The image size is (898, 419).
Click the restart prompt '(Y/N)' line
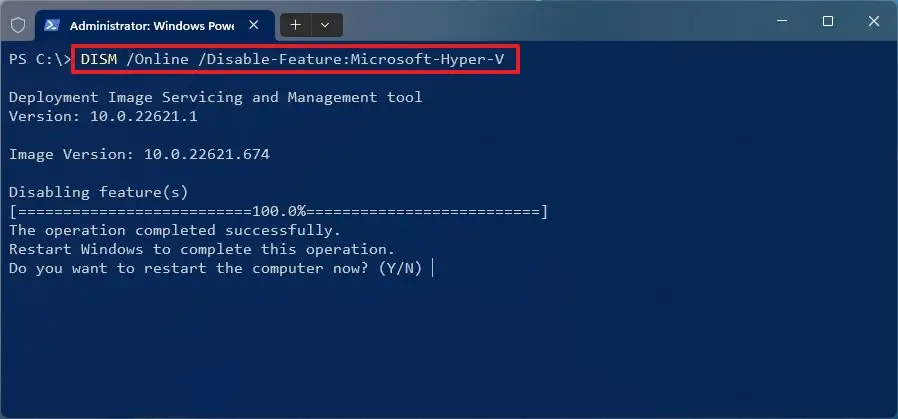[x=215, y=268]
